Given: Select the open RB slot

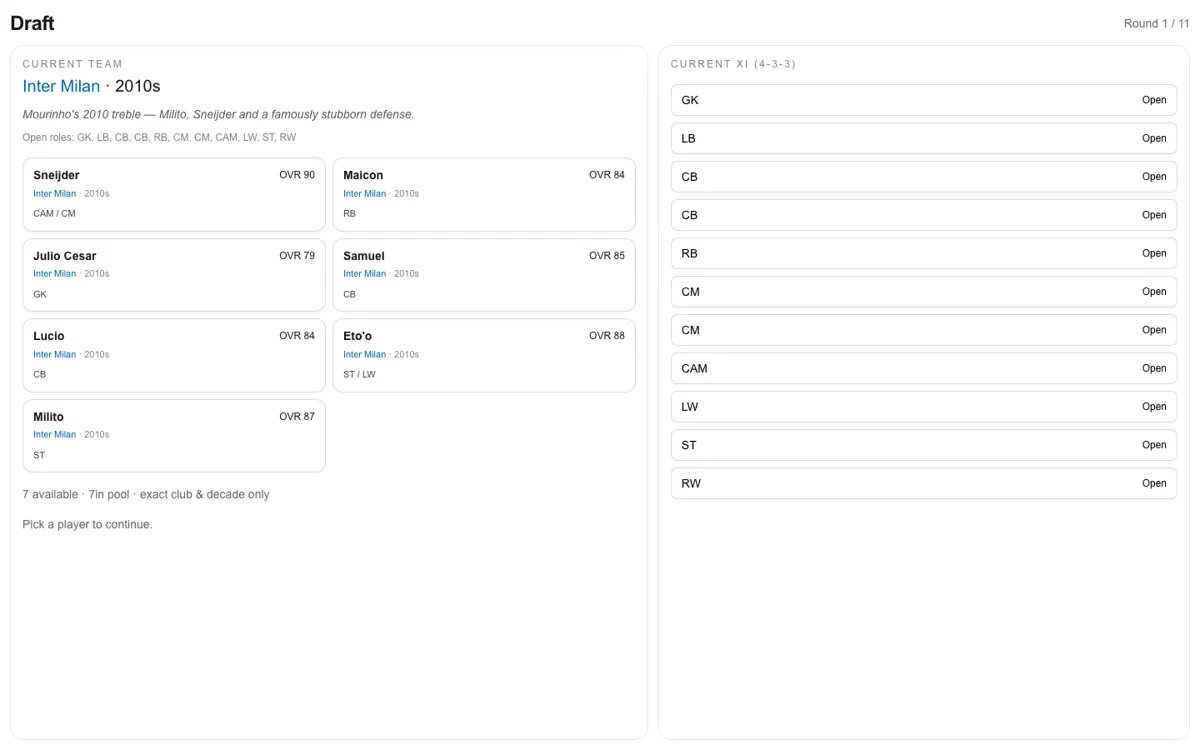Looking at the screenshot, I should [x=924, y=254].
